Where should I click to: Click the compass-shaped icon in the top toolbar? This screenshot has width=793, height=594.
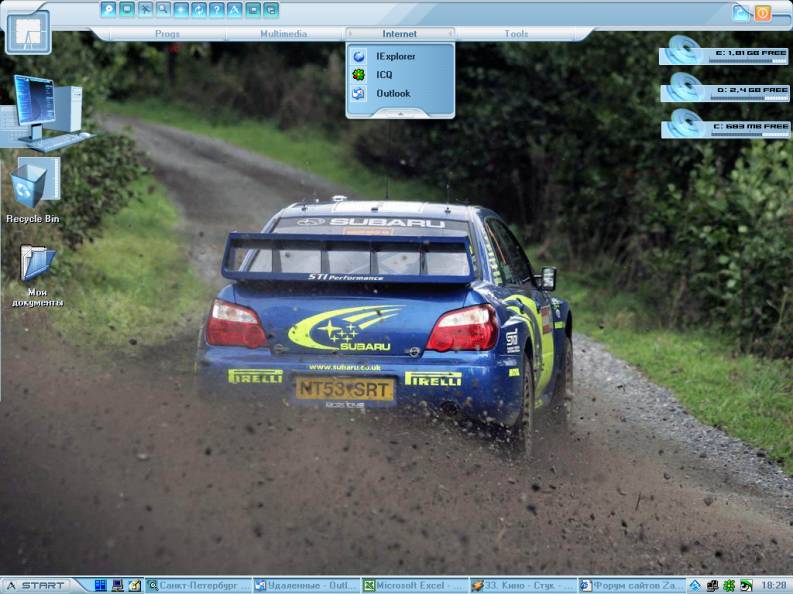pos(235,10)
